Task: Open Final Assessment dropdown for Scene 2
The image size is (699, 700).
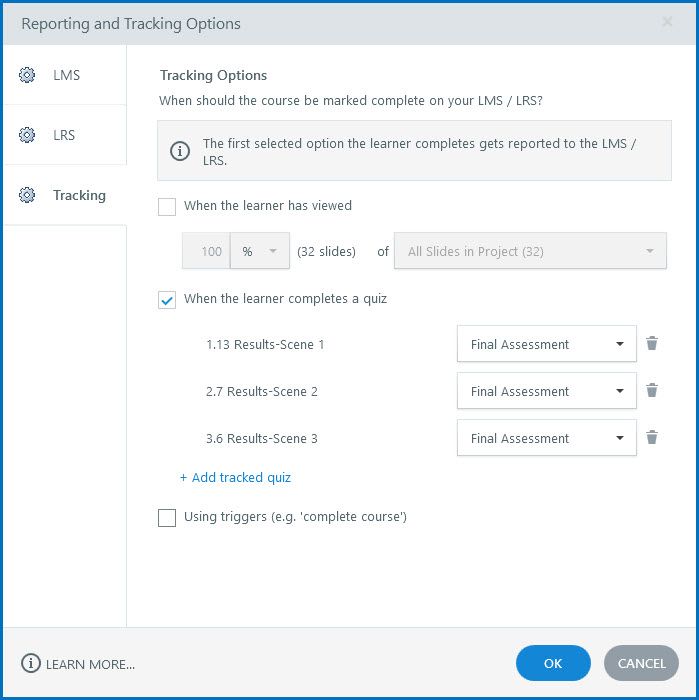Action: click(546, 392)
